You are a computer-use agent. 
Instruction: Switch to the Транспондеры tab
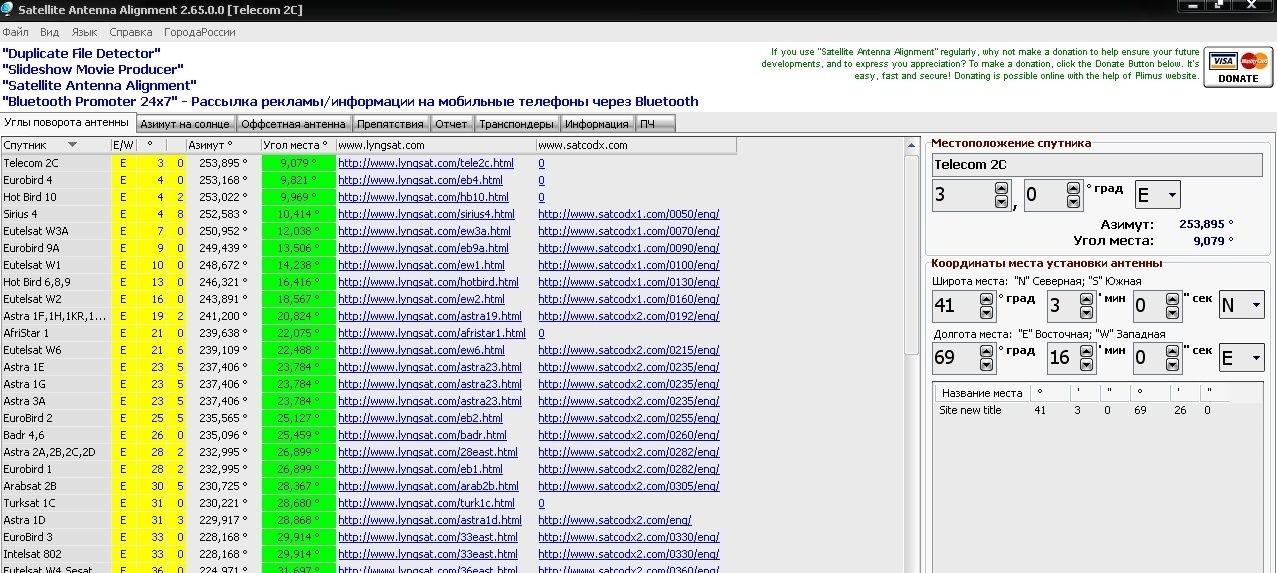pyautogui.click(x=516, y=124)
